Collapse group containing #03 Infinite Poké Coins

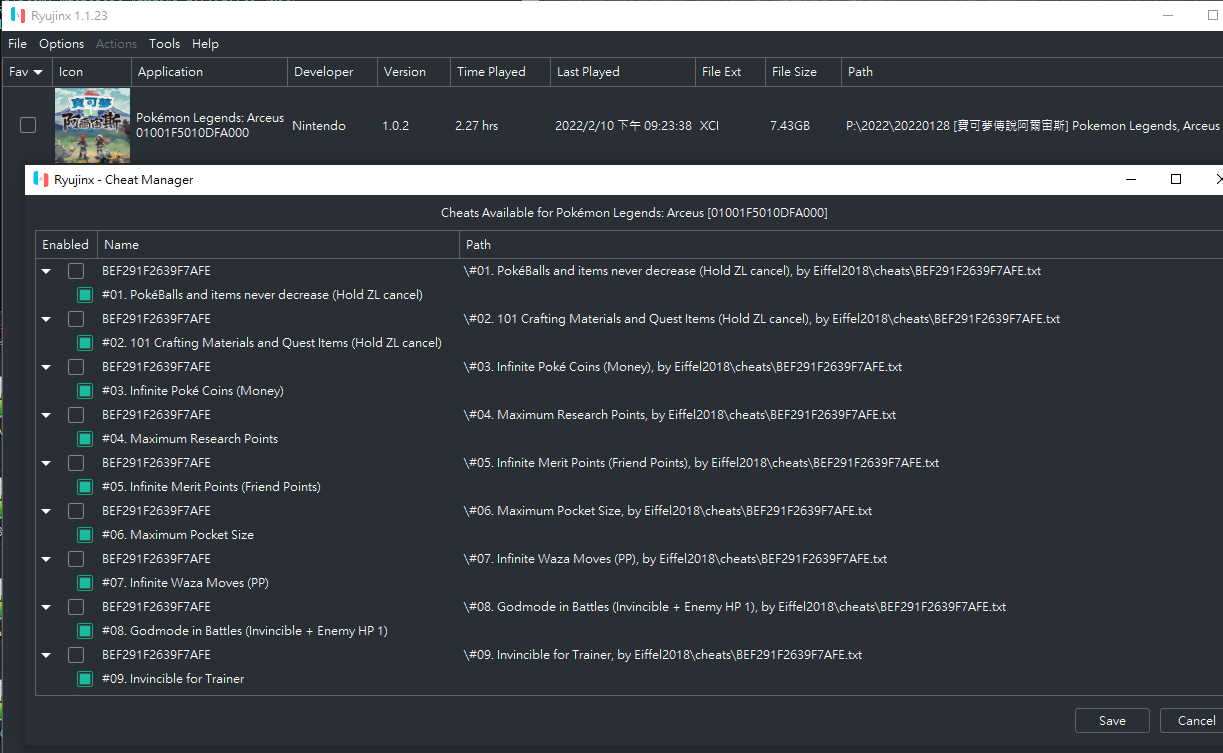46,367
